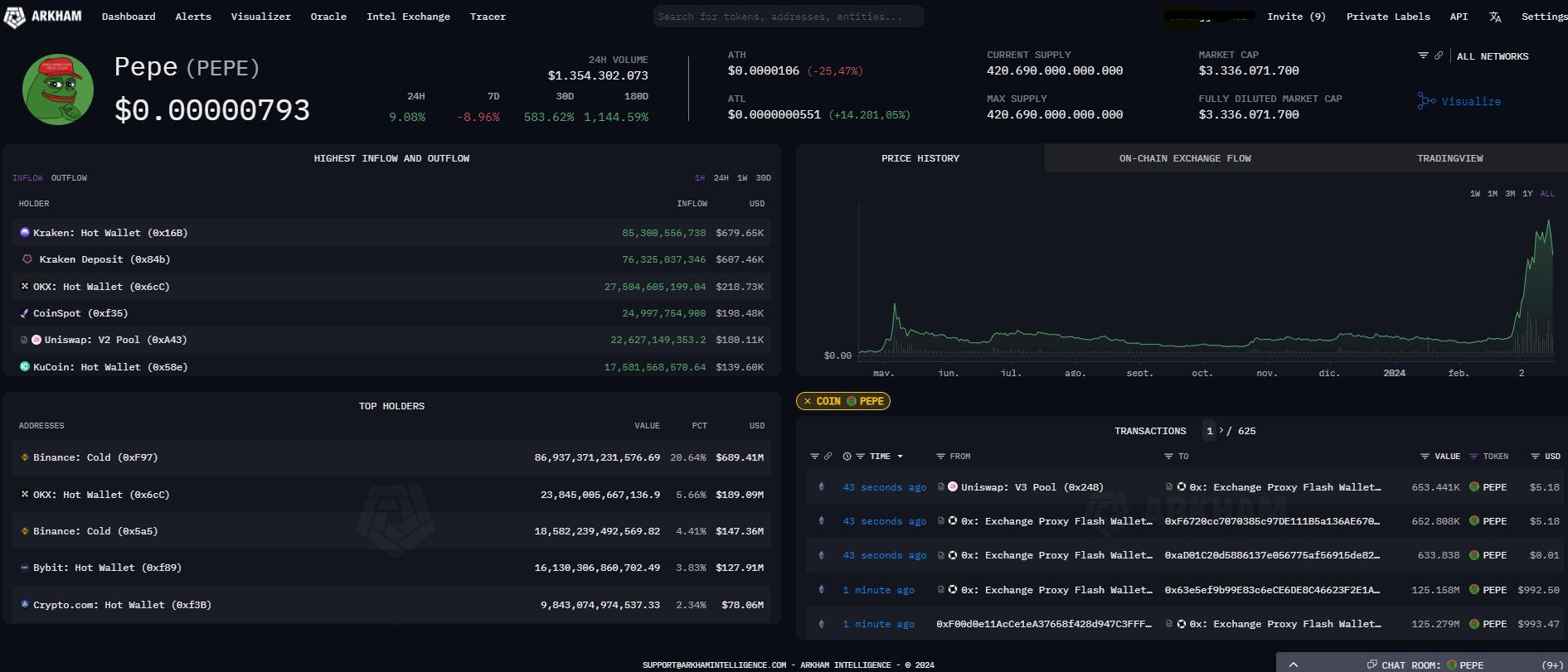Open the network filter icon beside All Networks
The height and width of the screenshot is (672, 1568).
coord(1423,56)
